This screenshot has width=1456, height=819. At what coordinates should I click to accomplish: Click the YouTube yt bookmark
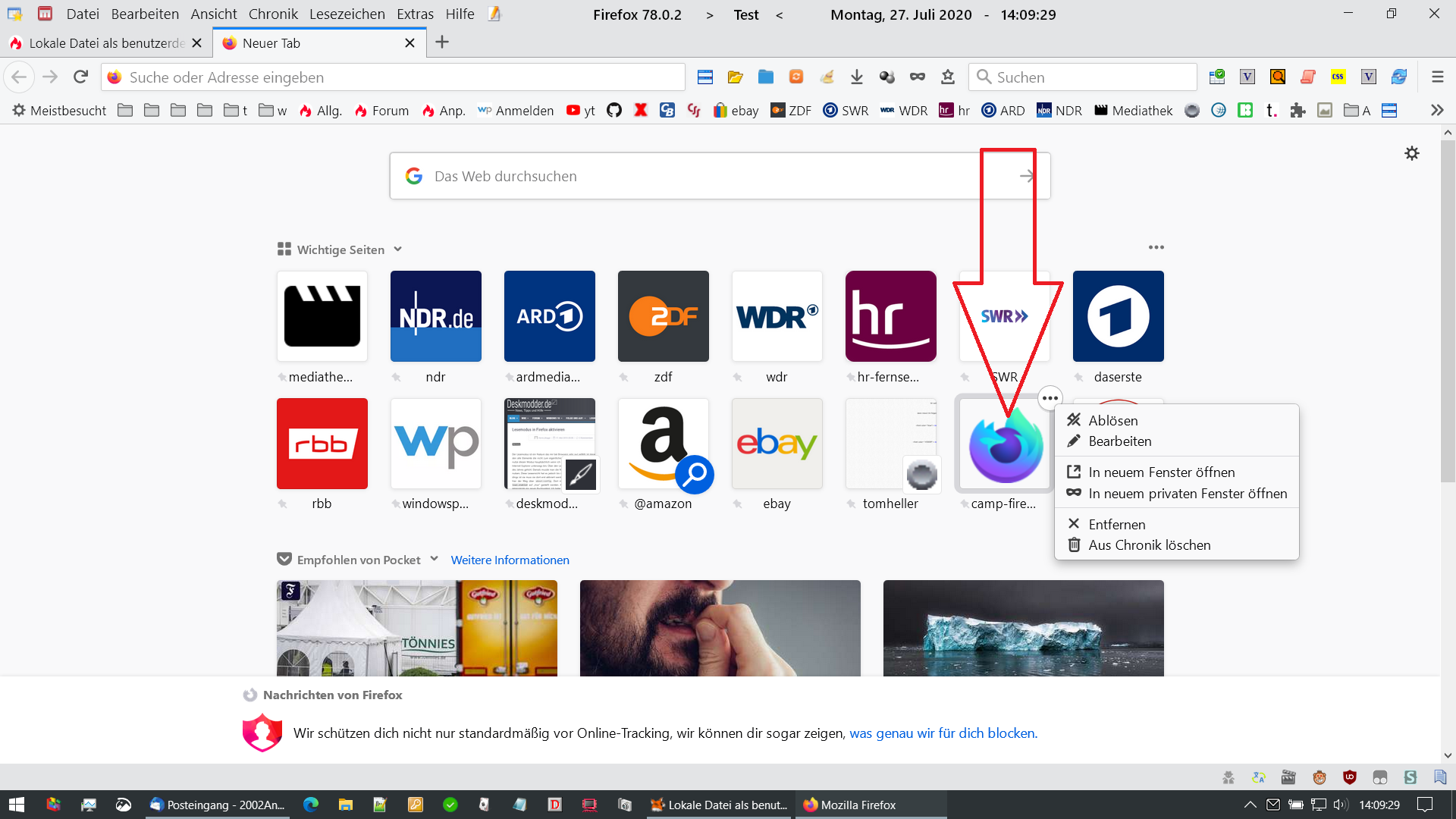[581, 111]
